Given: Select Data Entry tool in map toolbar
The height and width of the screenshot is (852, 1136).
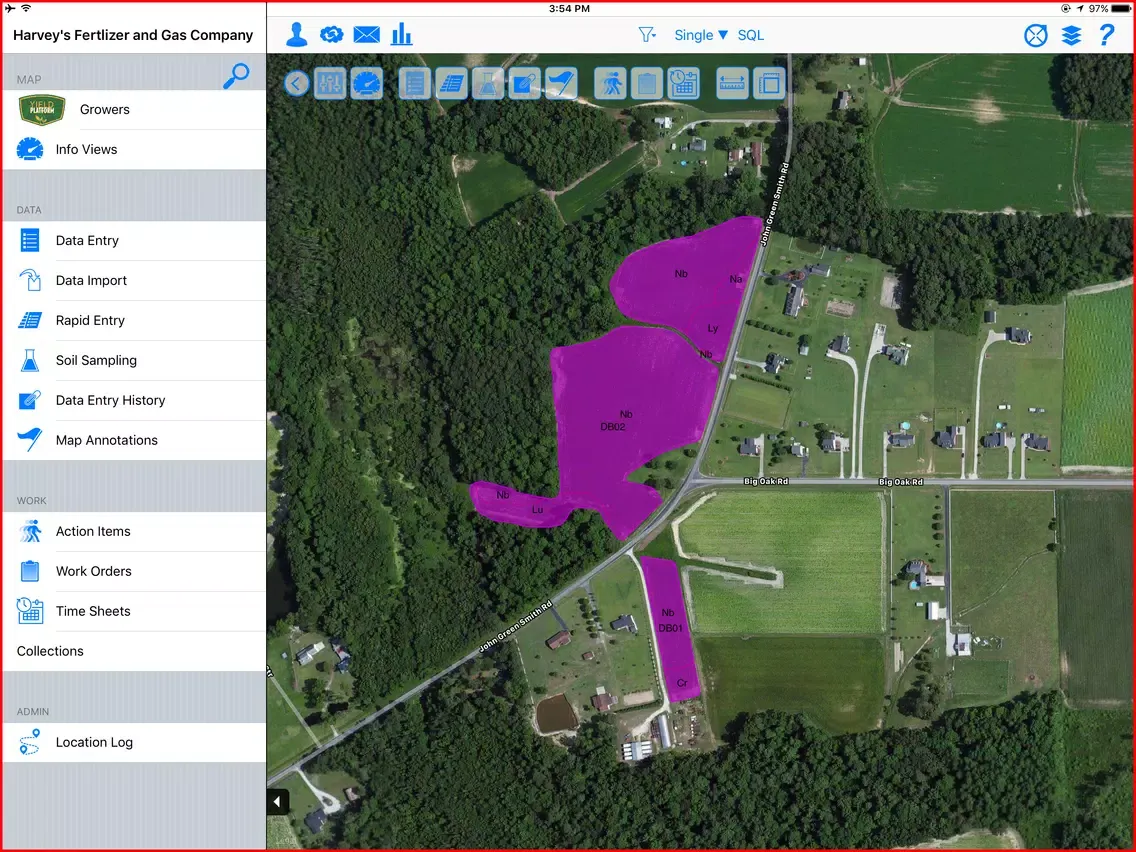Looking at the screenshot, I should 415,84.
